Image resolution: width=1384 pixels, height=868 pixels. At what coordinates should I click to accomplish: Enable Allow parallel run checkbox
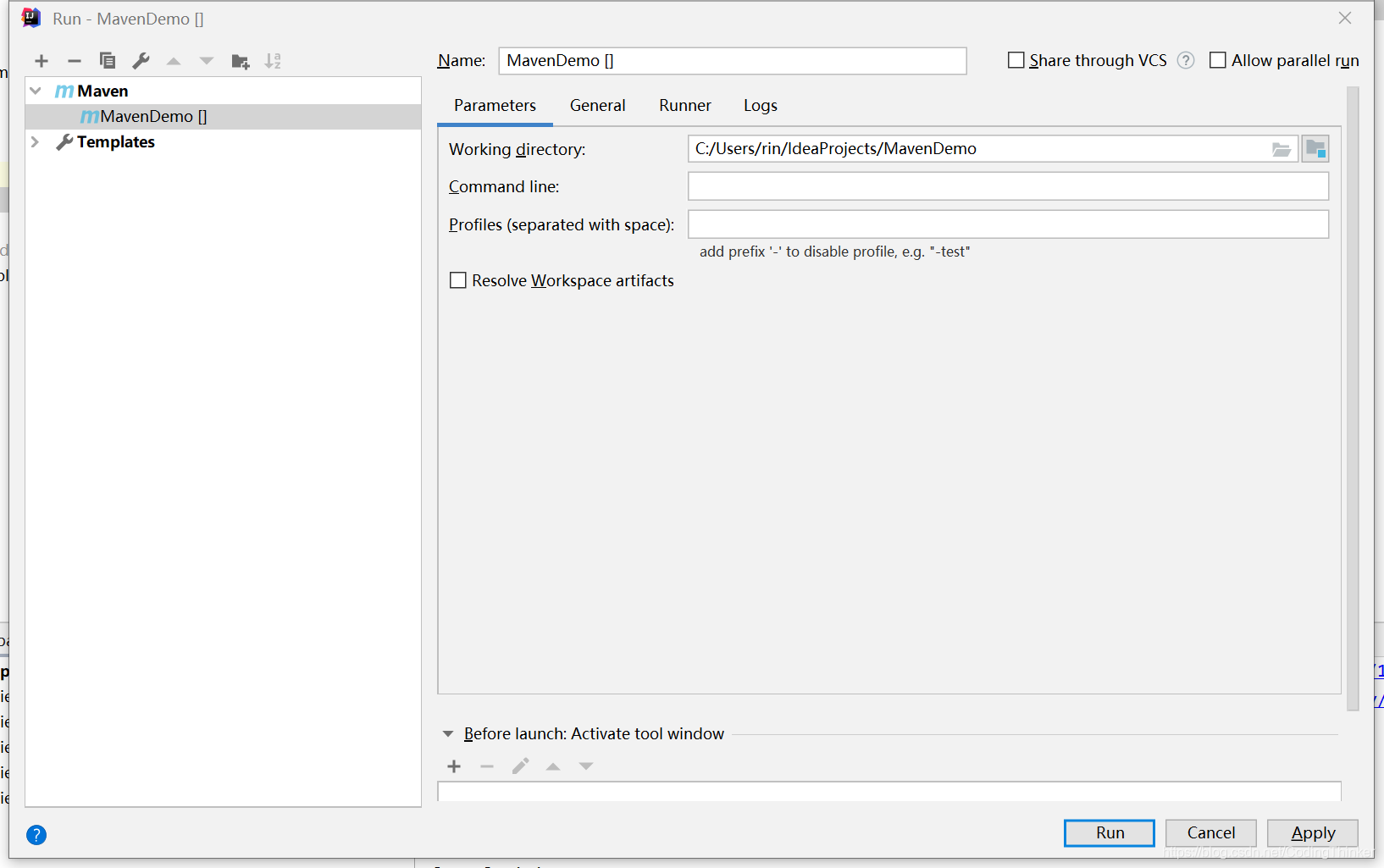coord(1218,60)
